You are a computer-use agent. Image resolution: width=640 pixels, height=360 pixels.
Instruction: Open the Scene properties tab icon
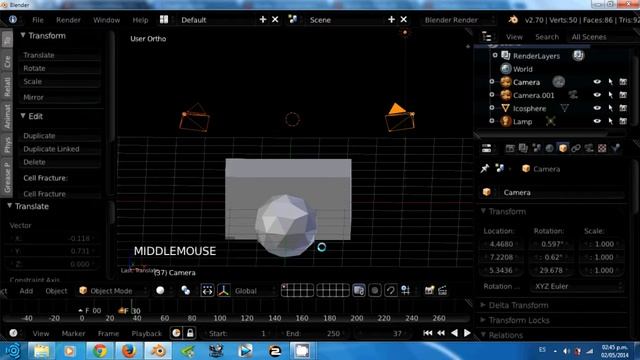point(536,148)
